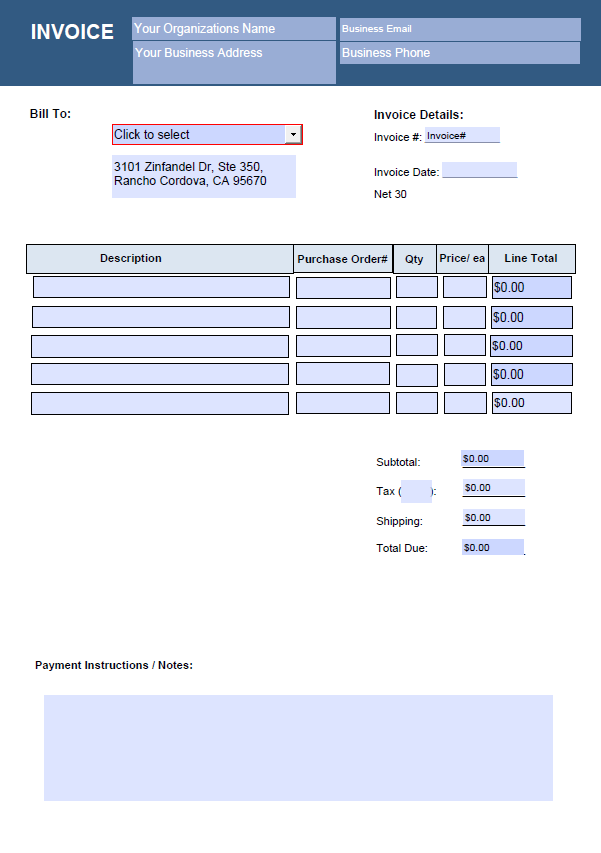Click third row Purchase Order# field
601x853 pixels.
(x=343, y=346)
